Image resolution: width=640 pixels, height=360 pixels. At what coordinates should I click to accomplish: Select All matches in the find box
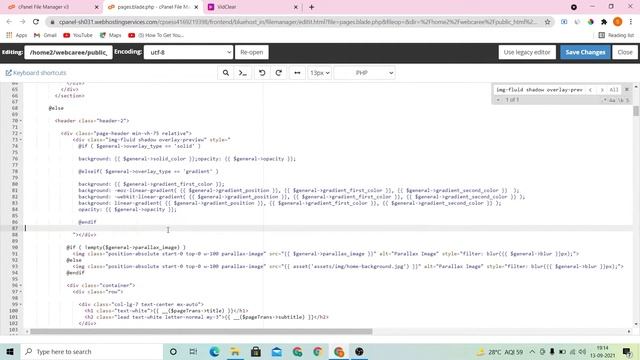point(613,89)
